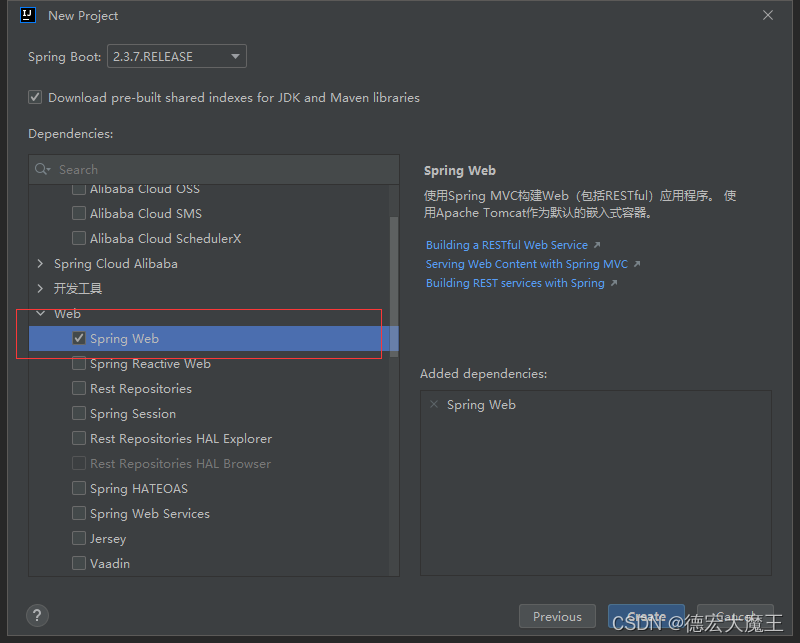Select the Spring HATEOAS checkbox
Screen dimensions: 800x643
79,488
